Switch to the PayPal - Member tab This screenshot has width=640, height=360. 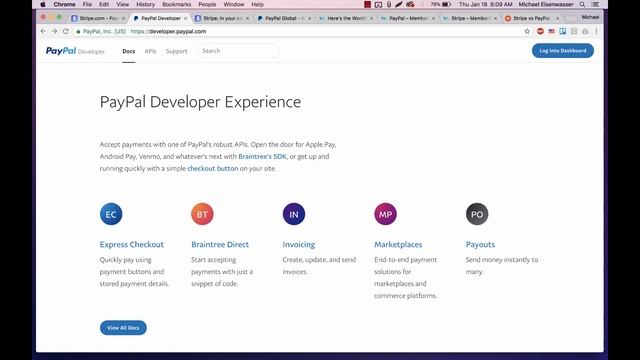click(x=407, y=18)
